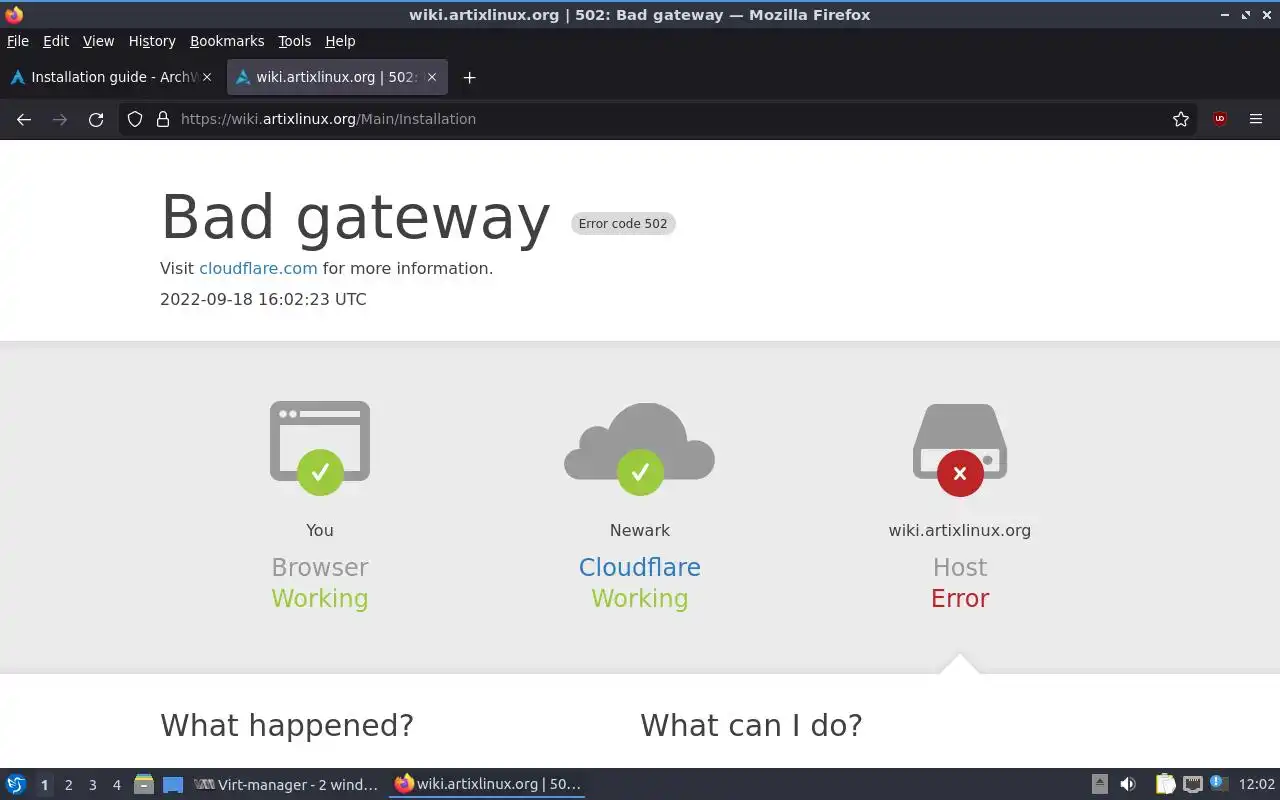
Task: Open the taskbar application launcher menu
Action: 16,784
